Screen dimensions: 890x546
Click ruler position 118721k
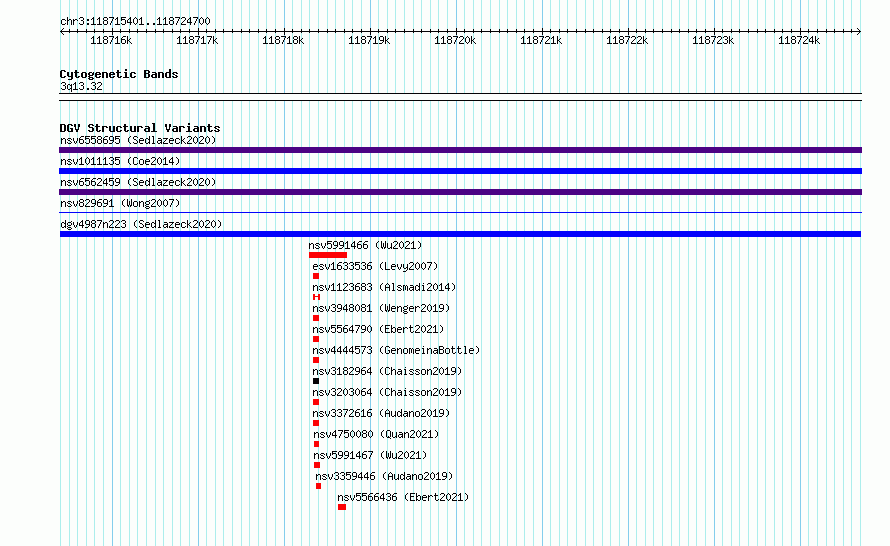click(x=541, y=40)
